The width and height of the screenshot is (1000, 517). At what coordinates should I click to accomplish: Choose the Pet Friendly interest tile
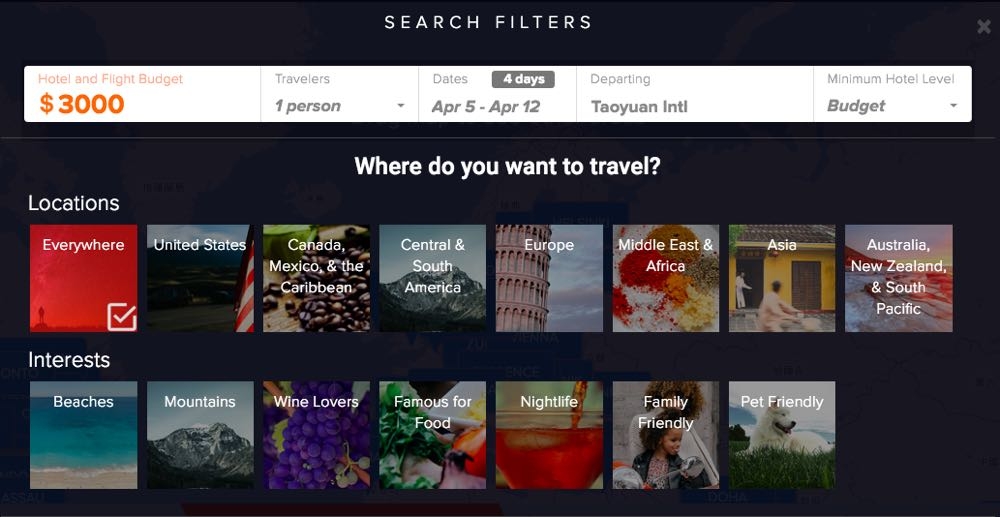[x=782, y=435]
